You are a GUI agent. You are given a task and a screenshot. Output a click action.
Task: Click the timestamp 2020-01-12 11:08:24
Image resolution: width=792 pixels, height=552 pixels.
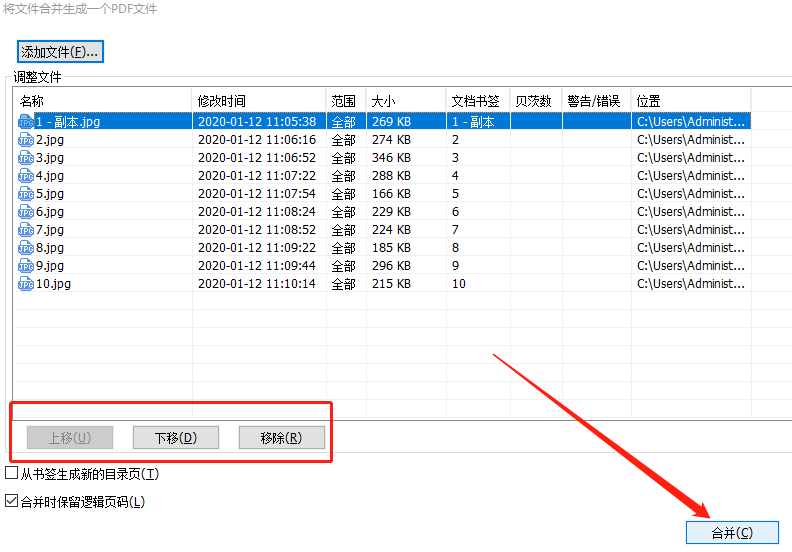(257, 212)
